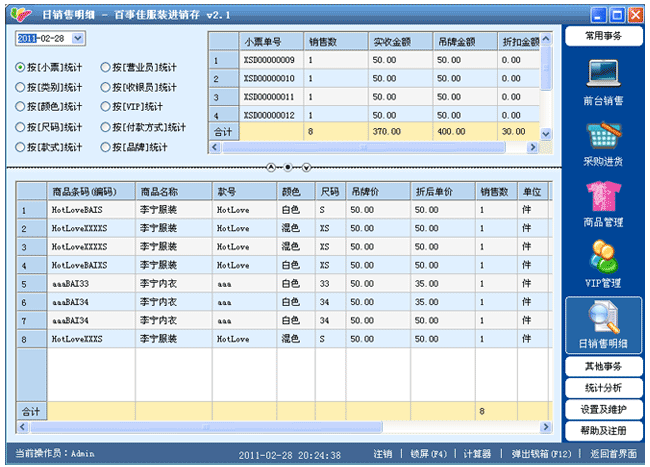Image resolution: width=650 pixels, height=467 pixels.
Task: Open the 采购进货 basket icon
Action: coord(603,136)
